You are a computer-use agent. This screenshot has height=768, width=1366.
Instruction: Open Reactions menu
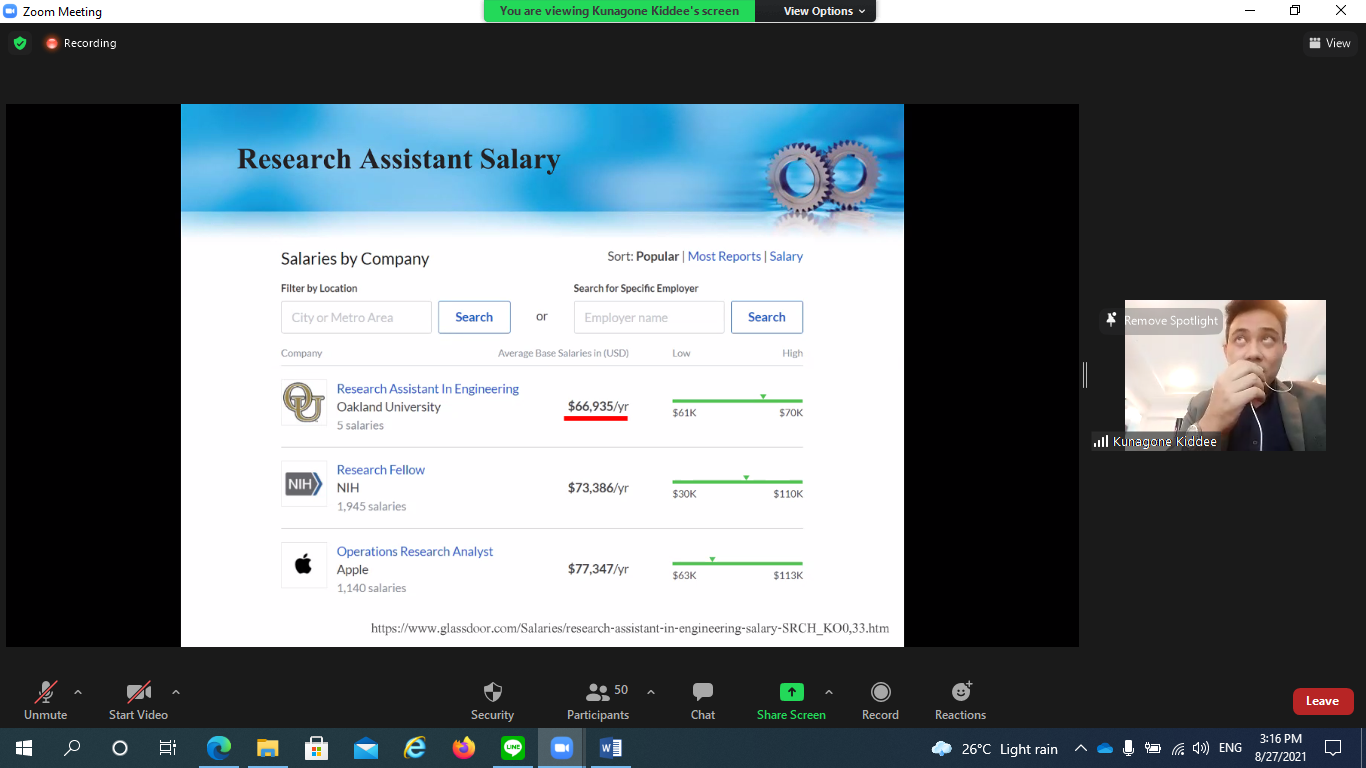point(960,701)
